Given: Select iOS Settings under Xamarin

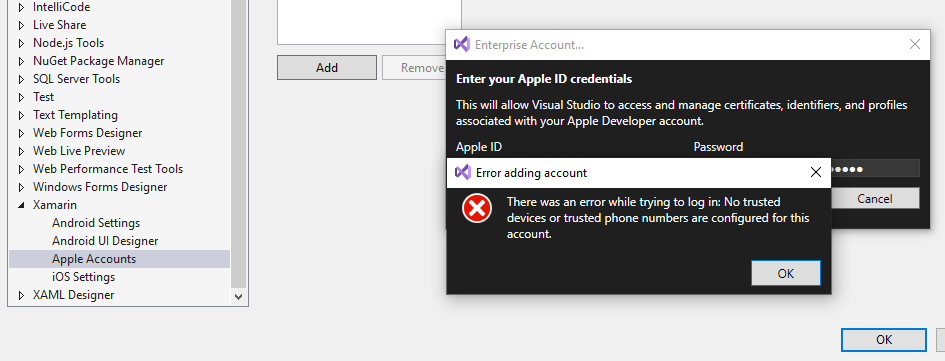Looking at the screenshot, I should [83, 277].
